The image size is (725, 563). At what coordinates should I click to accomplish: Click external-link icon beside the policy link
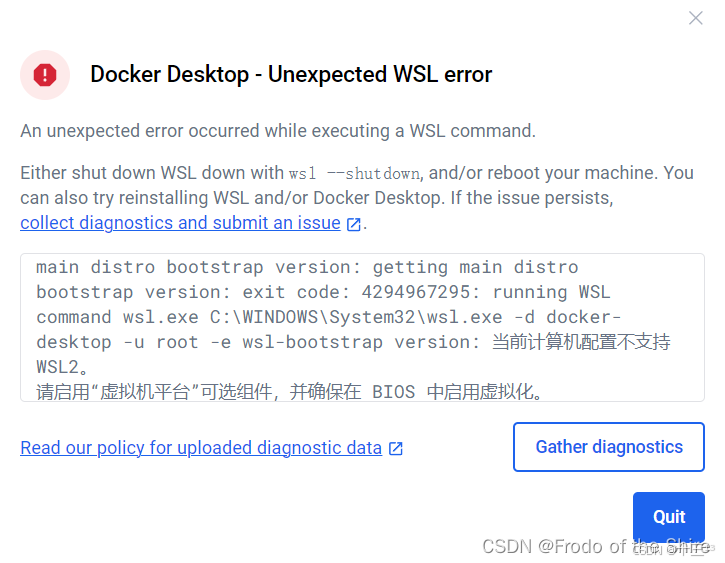396,448
